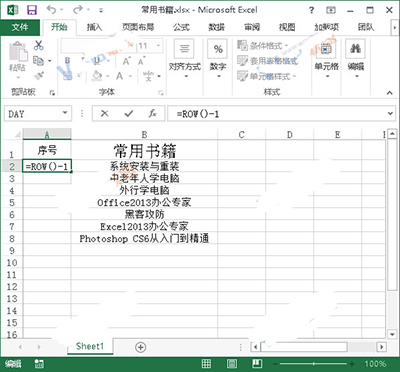This screenshot has height=372, width=400.
Task: Select the Cut scissors icon
Action: [x=39, y=45]
